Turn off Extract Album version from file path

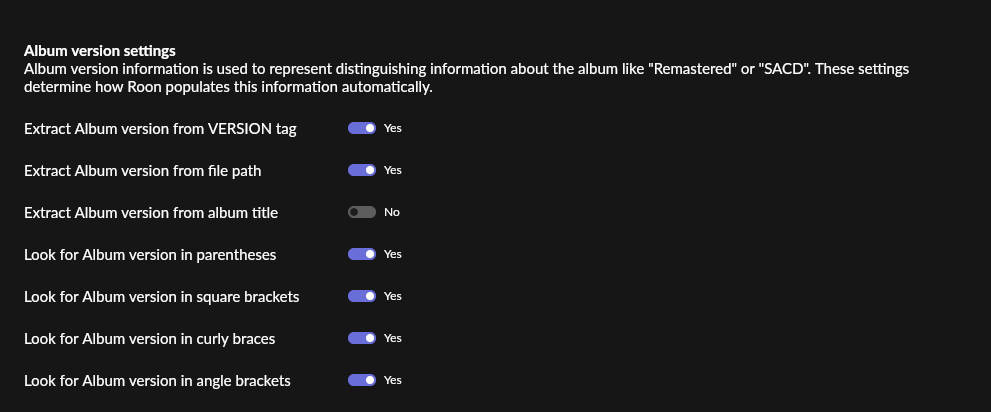[362, 170]
